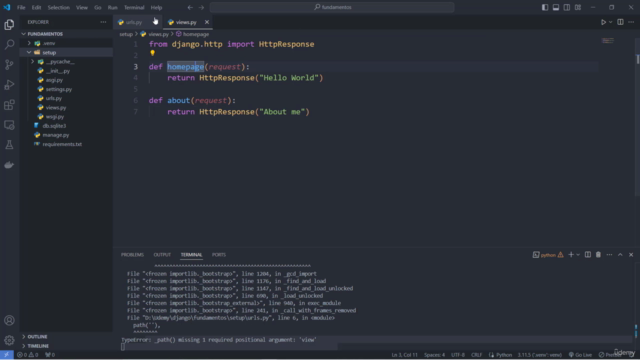Click the fundamentos command center search box
This screenshot has width=640, height=360.
tap(332, 7)
